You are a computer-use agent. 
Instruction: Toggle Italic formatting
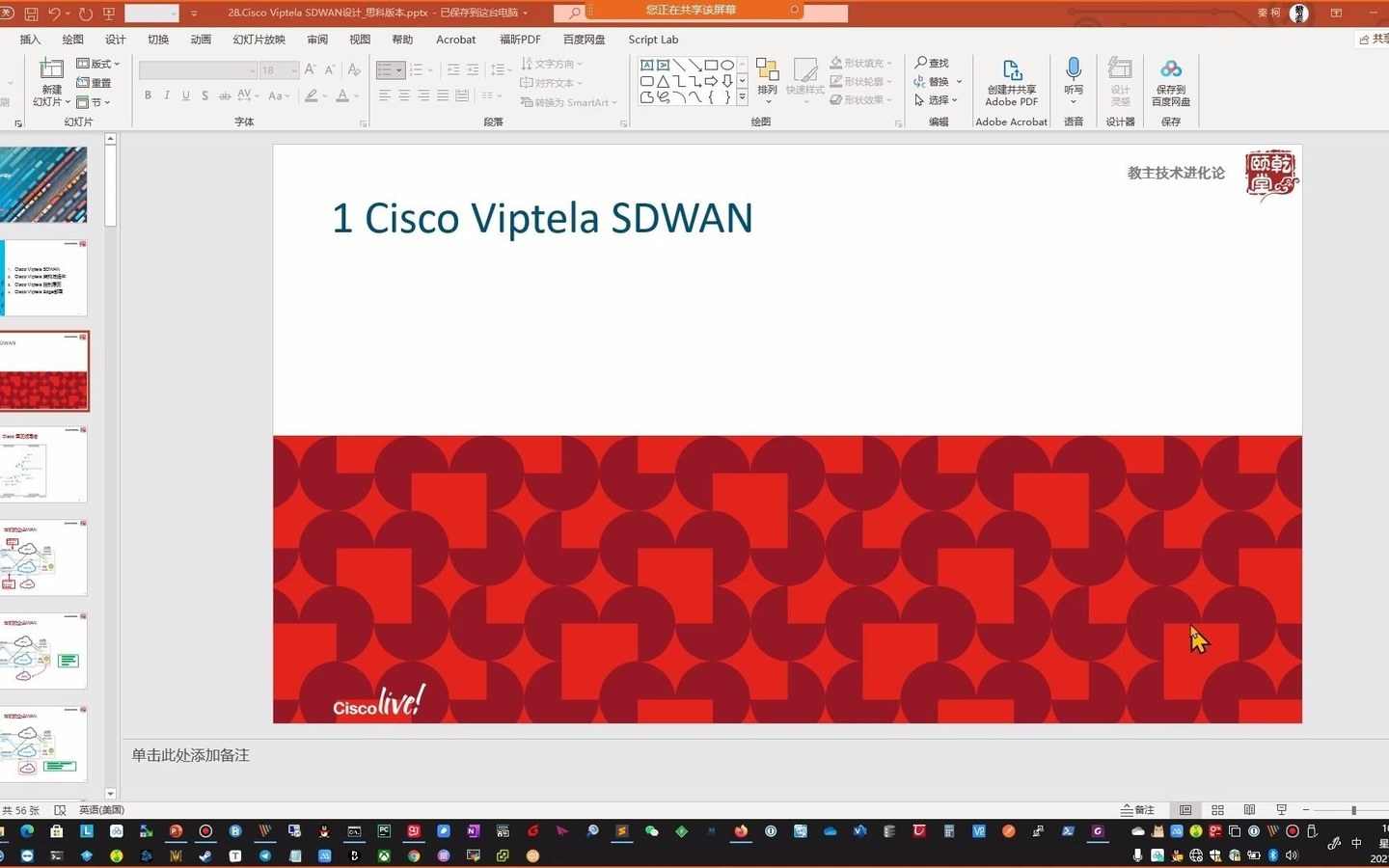[x=167, y=95]
